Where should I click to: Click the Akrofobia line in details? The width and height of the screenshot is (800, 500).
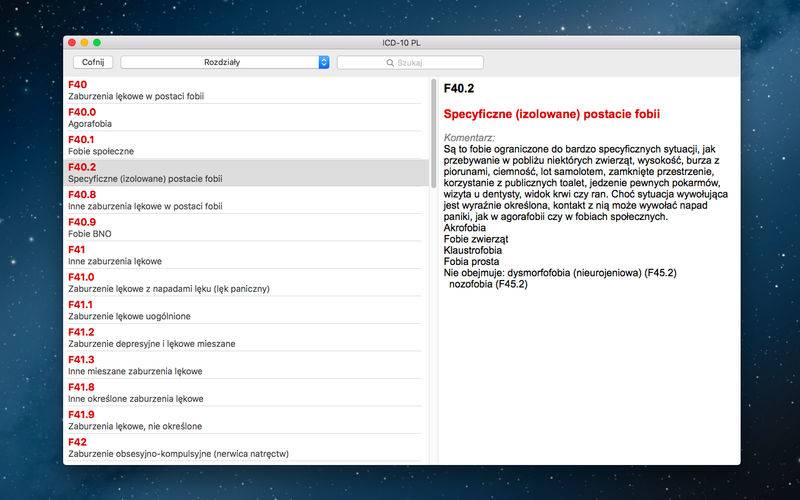(465, 228)
